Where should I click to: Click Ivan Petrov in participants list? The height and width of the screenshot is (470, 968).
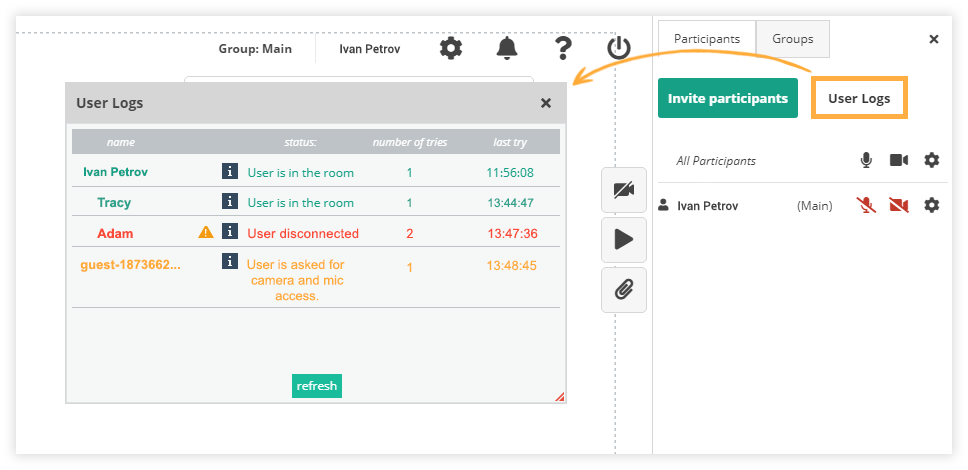coord(707,206)
